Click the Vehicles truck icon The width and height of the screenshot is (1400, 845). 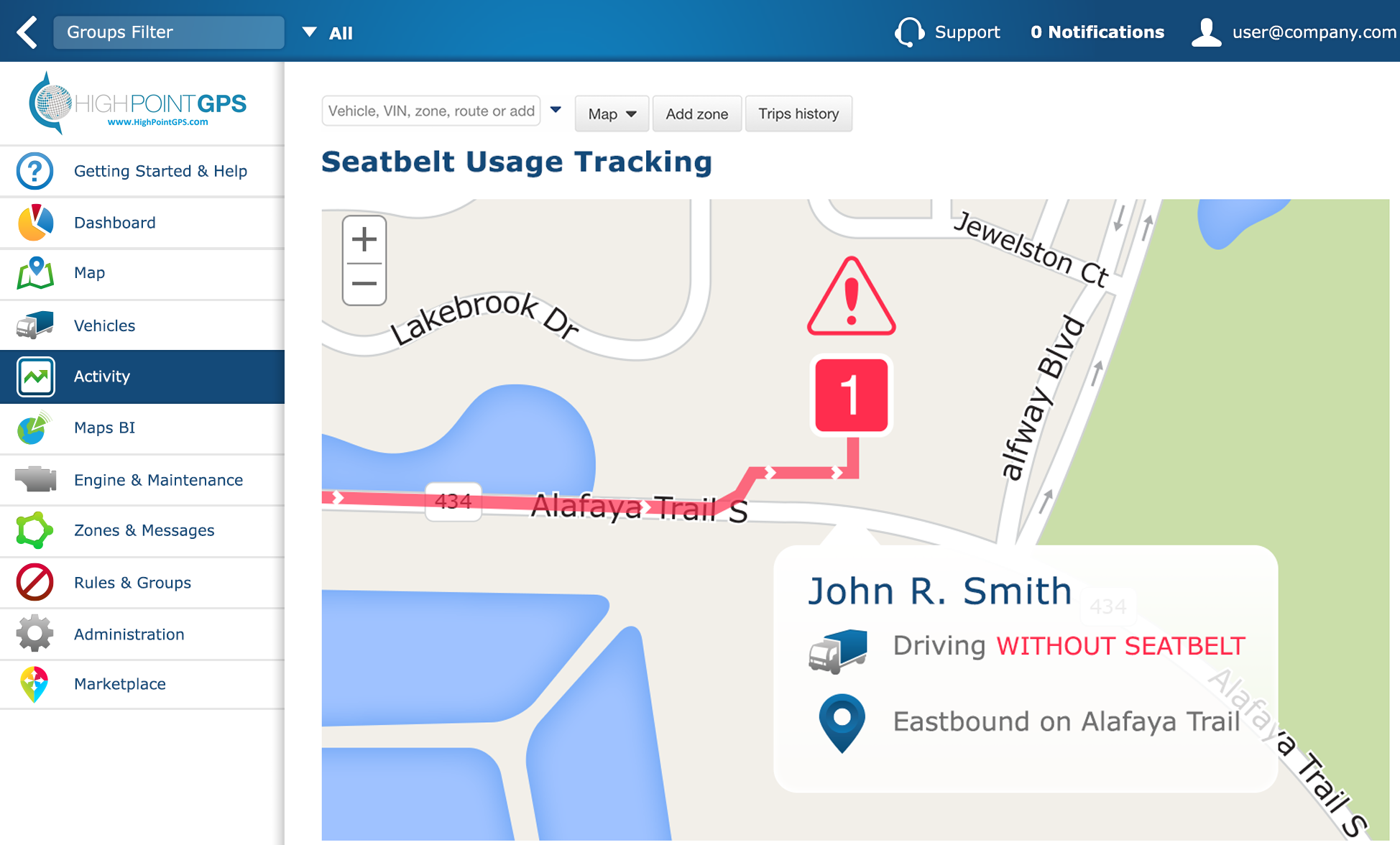pyautogui.click(x=34, y=325)
